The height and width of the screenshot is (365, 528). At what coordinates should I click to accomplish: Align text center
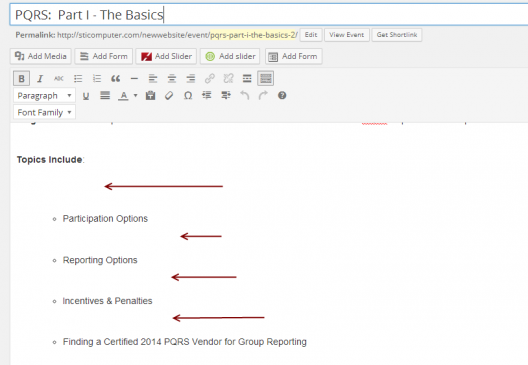172,78
